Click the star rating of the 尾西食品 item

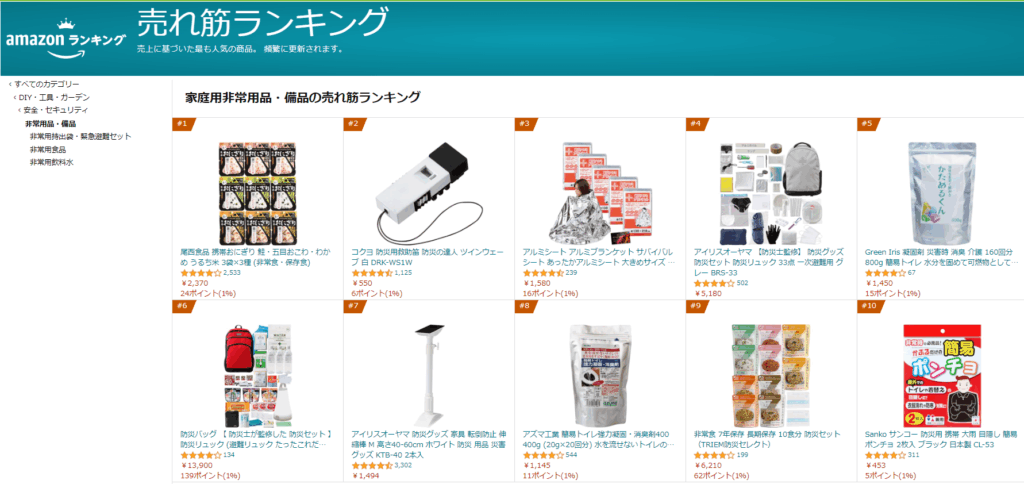click(200, 273)
